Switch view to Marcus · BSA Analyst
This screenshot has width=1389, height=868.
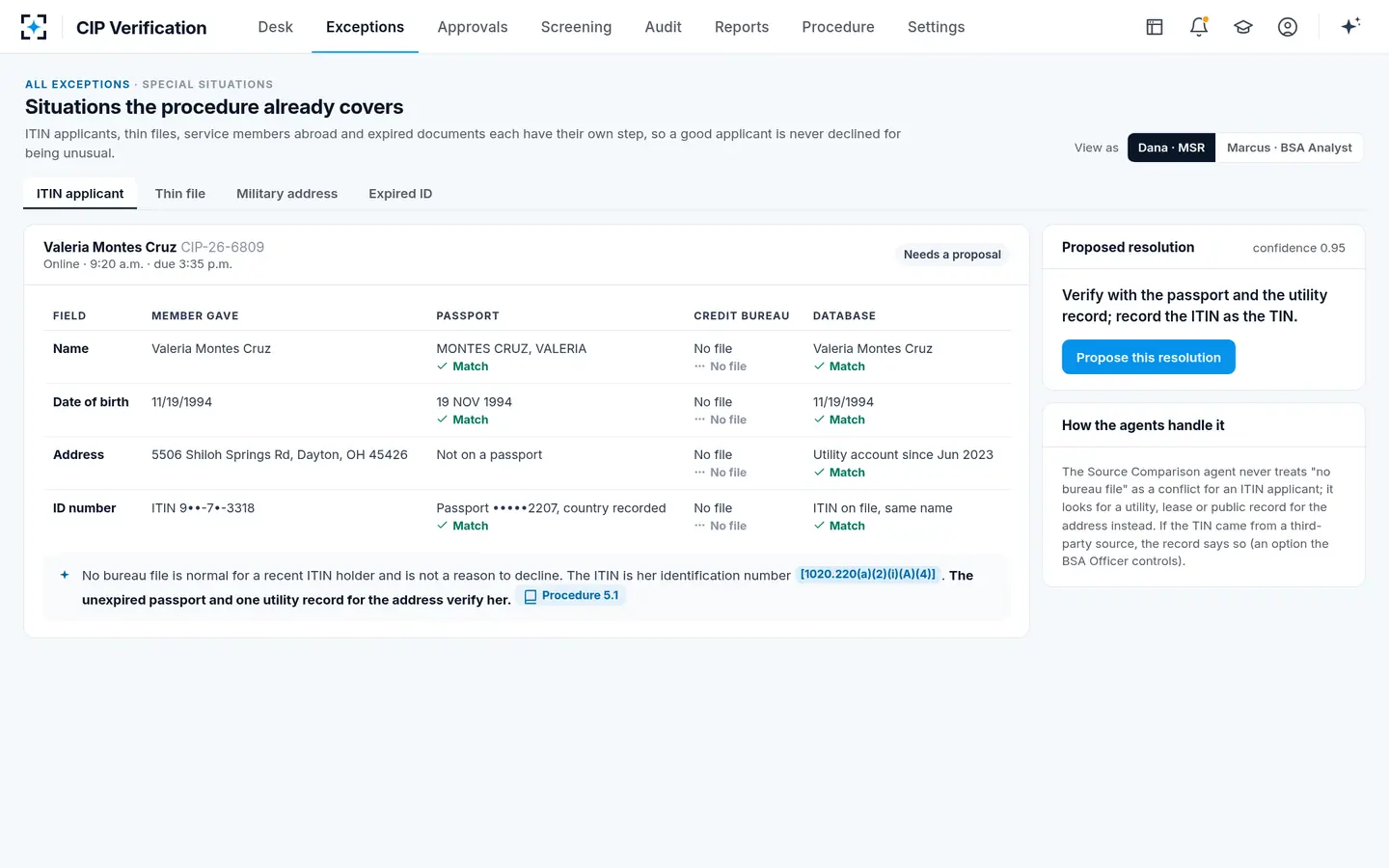click(1289, 148)
